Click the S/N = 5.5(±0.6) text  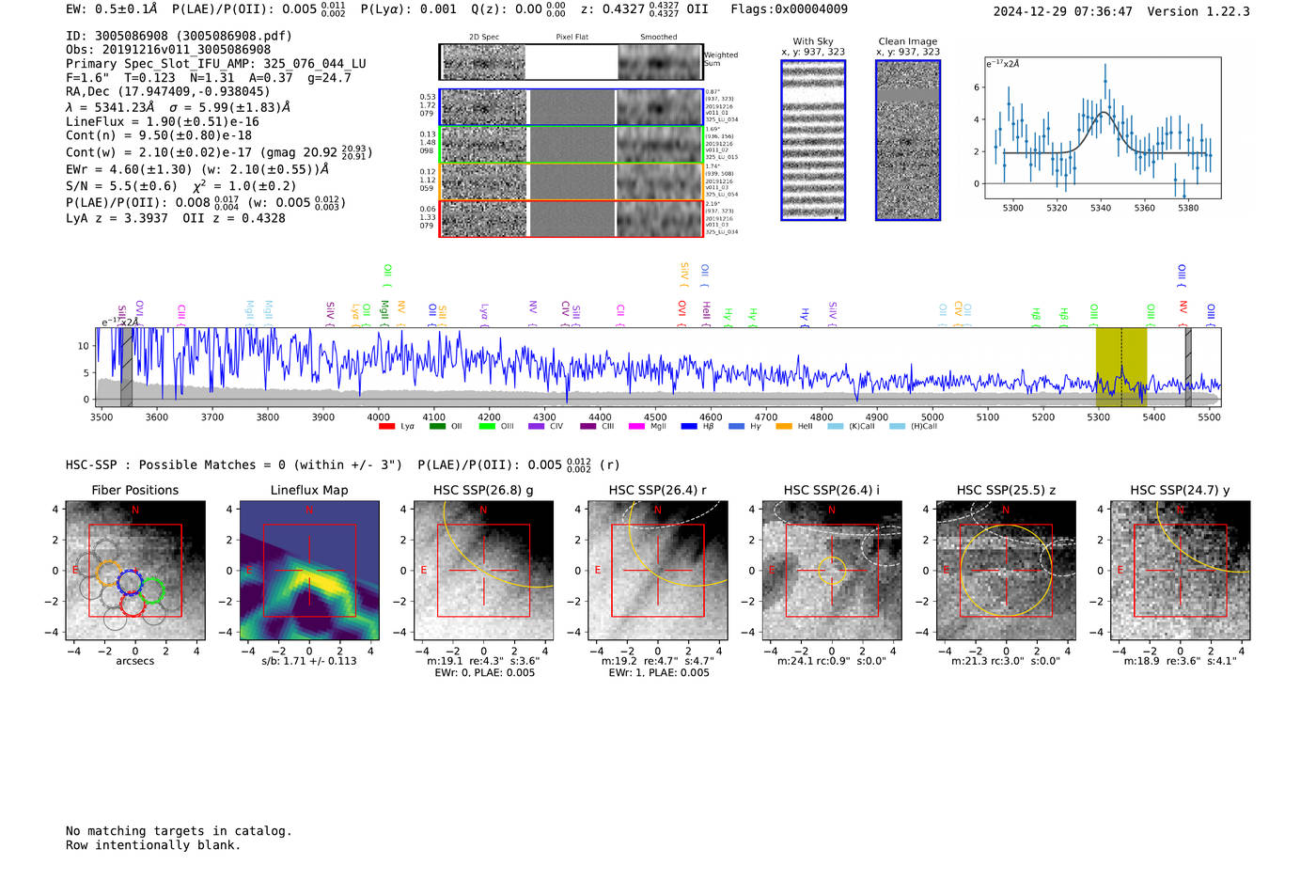click(121, 186)
